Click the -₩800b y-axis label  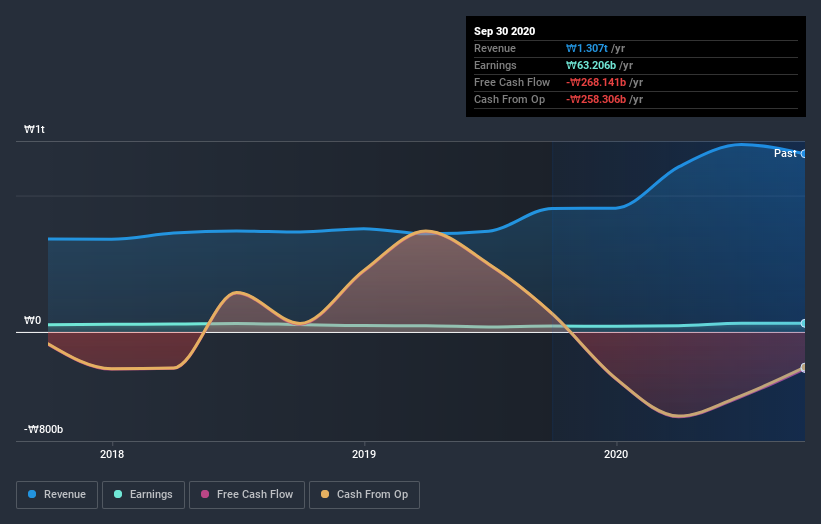click(x=43, y=429)
